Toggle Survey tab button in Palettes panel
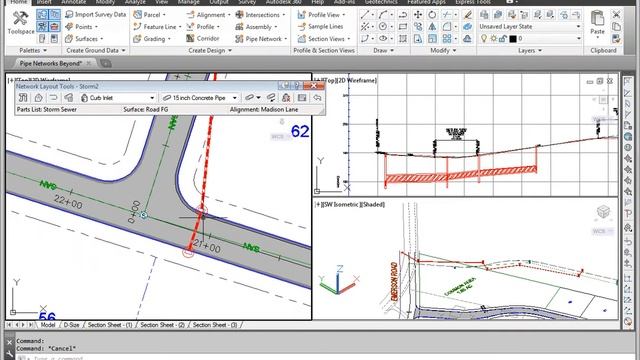Image resolution: width=640 pixels, height=360 pixels. tap(42, 27)
